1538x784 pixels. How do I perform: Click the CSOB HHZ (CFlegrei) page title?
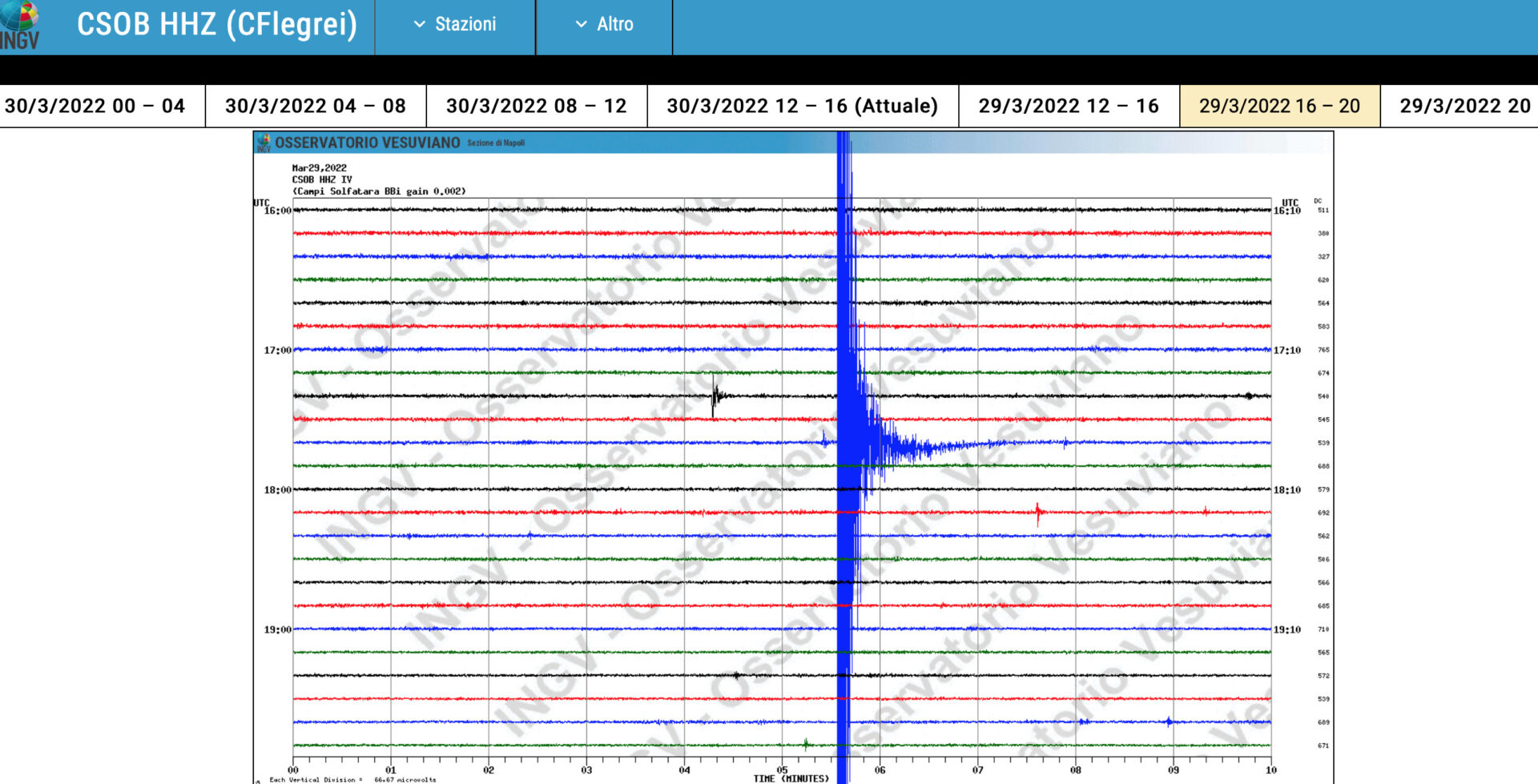216,25
